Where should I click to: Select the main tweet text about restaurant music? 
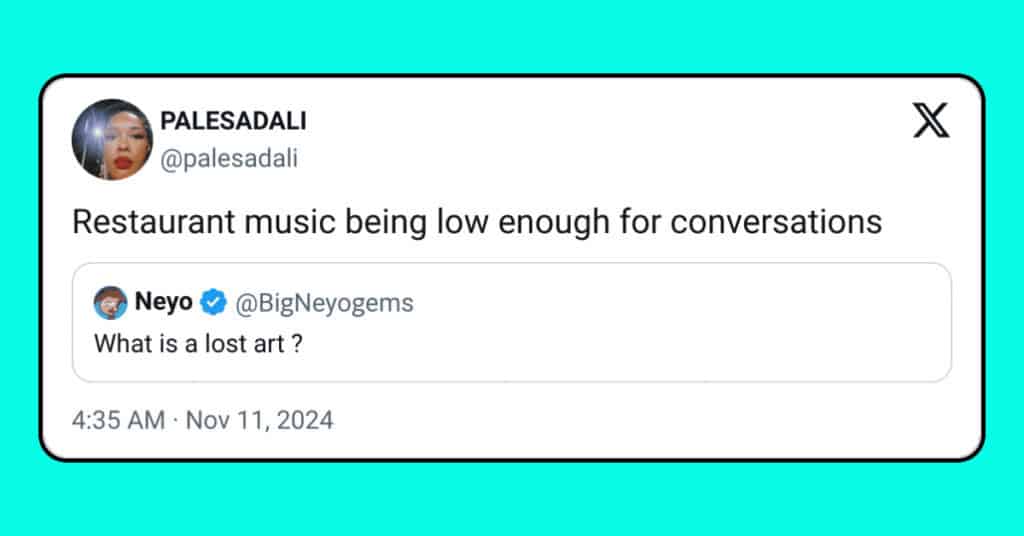coord(477,222)
